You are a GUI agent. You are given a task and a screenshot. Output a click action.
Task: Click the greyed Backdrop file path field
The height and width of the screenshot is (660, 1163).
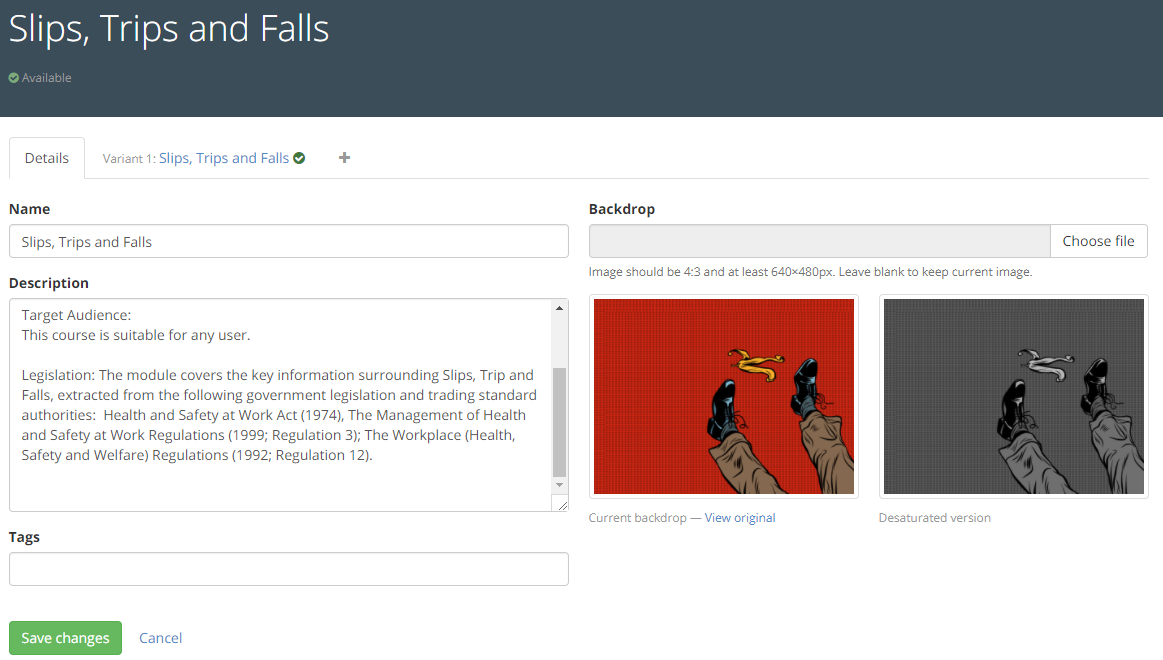(x=819, y=241)
